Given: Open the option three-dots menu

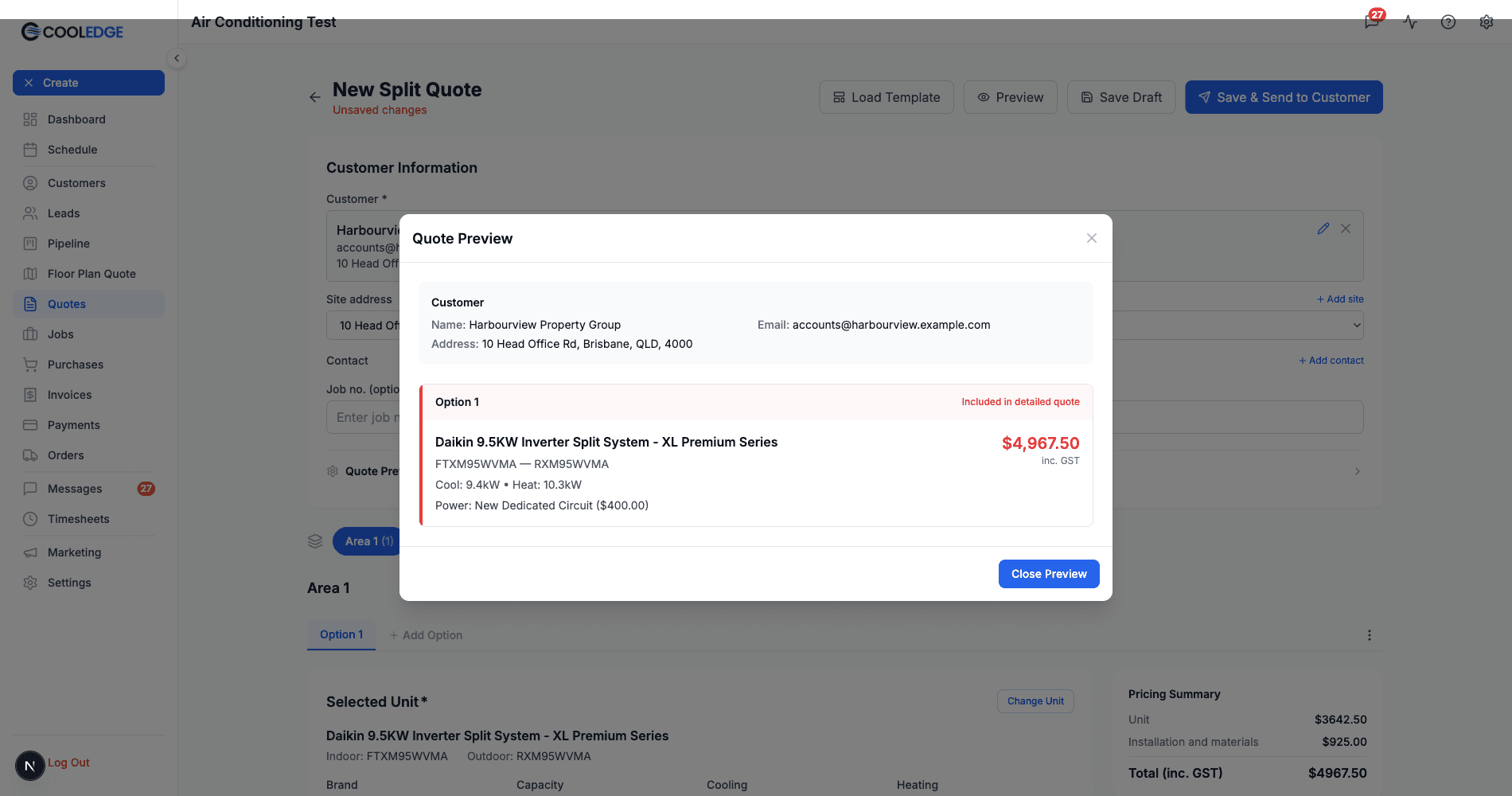Looking at the screenshot, I should [x=1370, y=635].
